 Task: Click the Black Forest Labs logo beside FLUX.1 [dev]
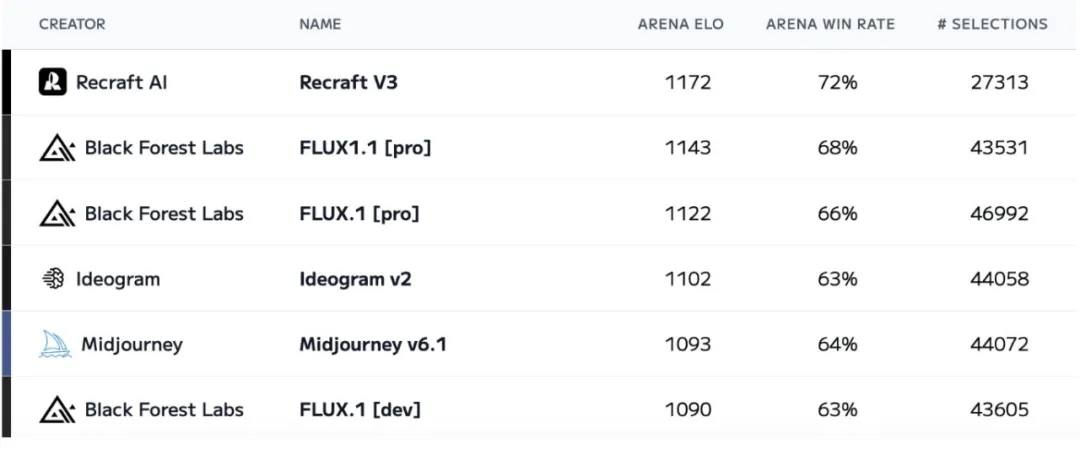57,409
